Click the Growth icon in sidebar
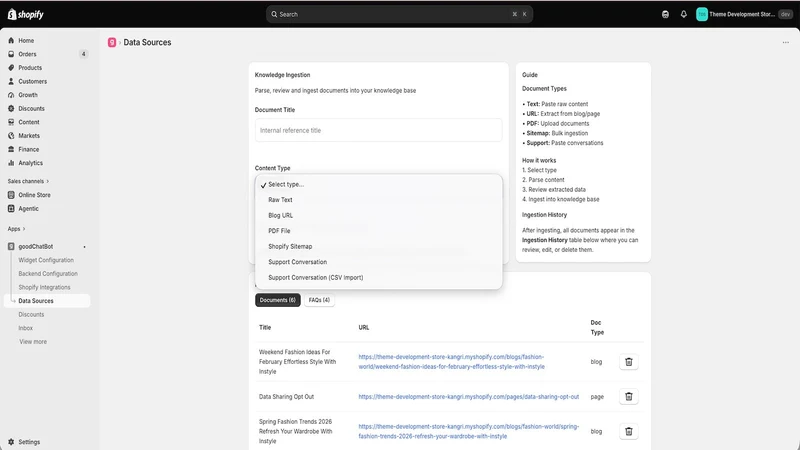Viewport: 800px width, 450px height. pos(11,95)
